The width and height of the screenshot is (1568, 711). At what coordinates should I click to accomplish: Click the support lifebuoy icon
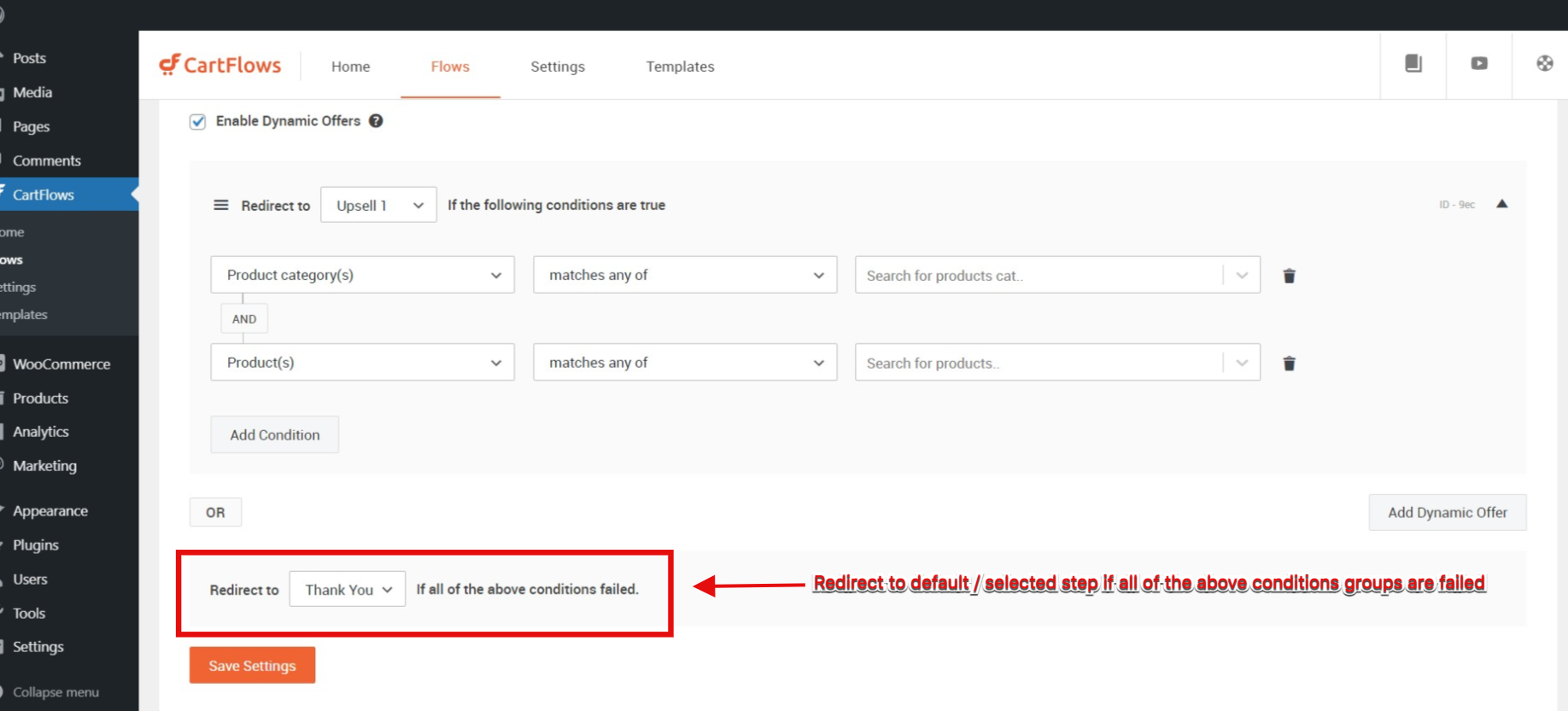[1544, 63]
